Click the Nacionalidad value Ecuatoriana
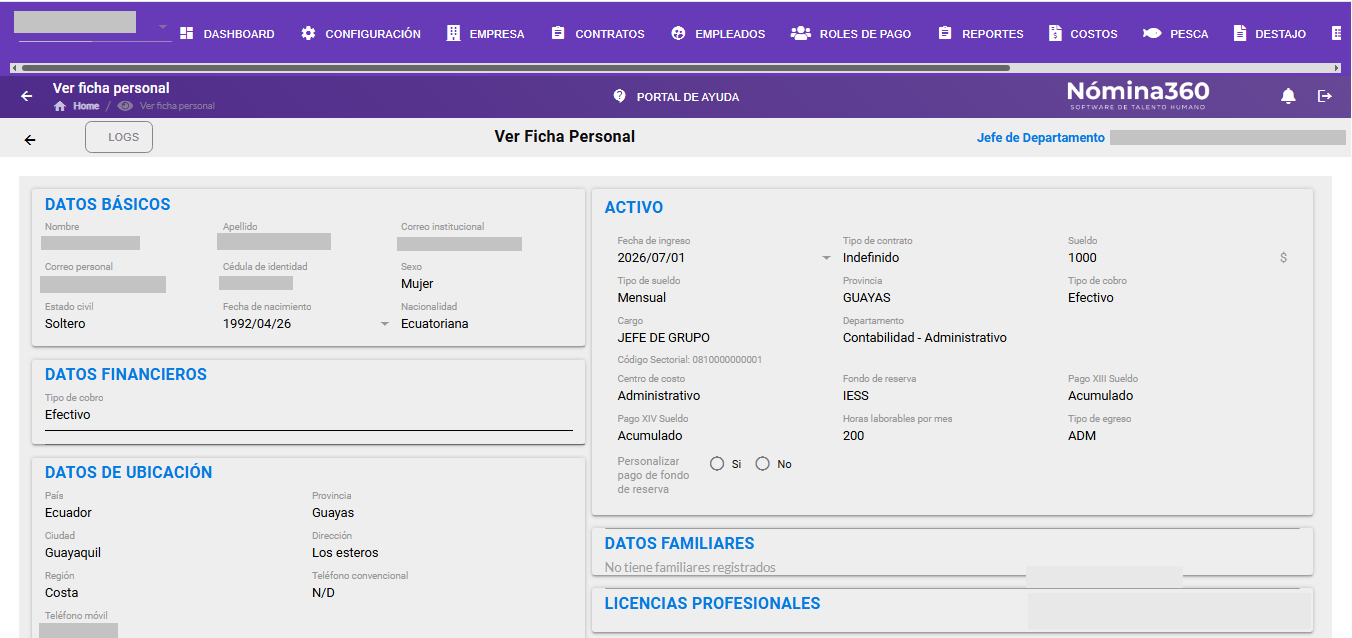Viewport: 1352px width, 638px height. tap(435, 324)
